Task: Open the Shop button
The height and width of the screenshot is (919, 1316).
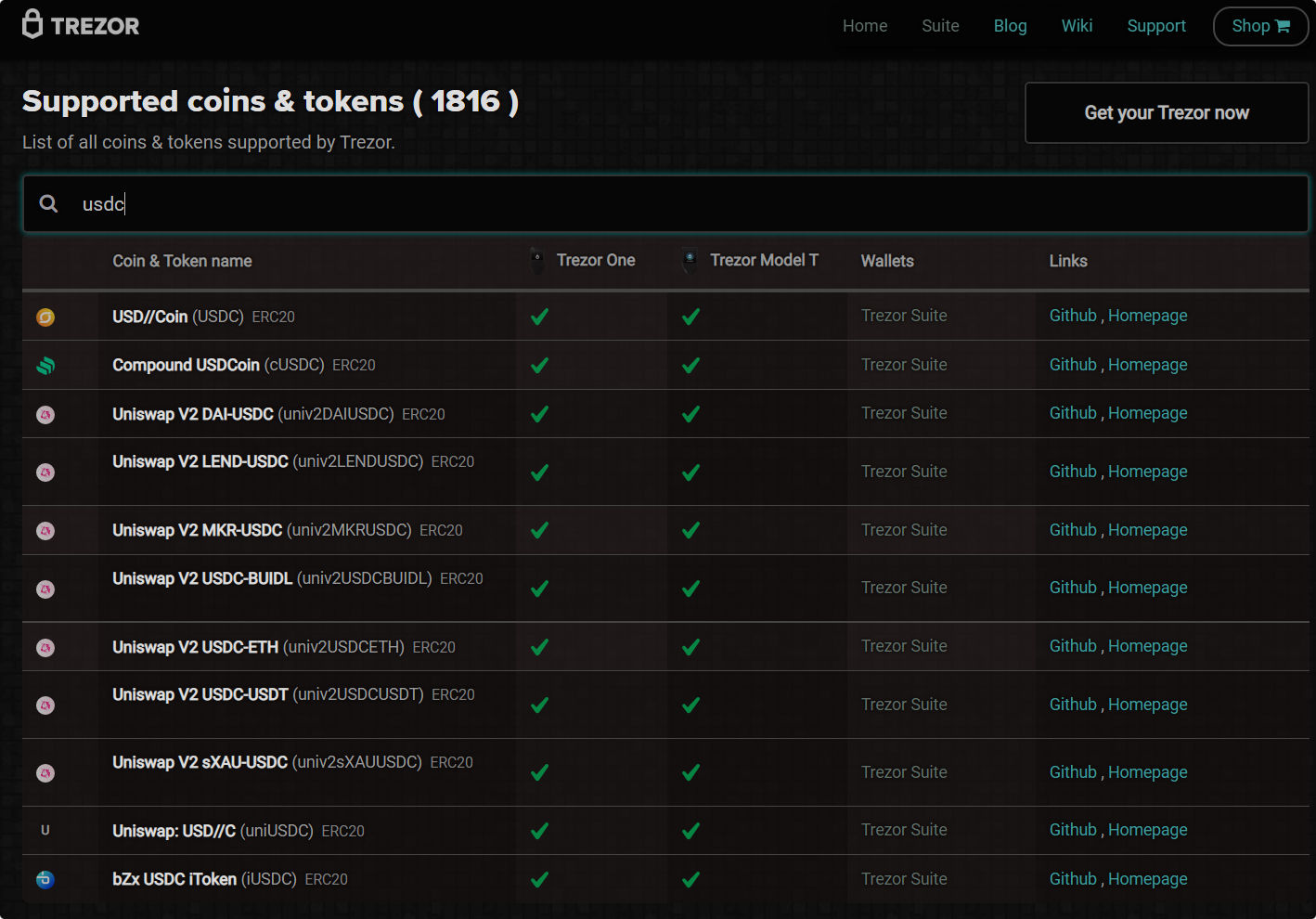Action: click(x=1260, y=26)
